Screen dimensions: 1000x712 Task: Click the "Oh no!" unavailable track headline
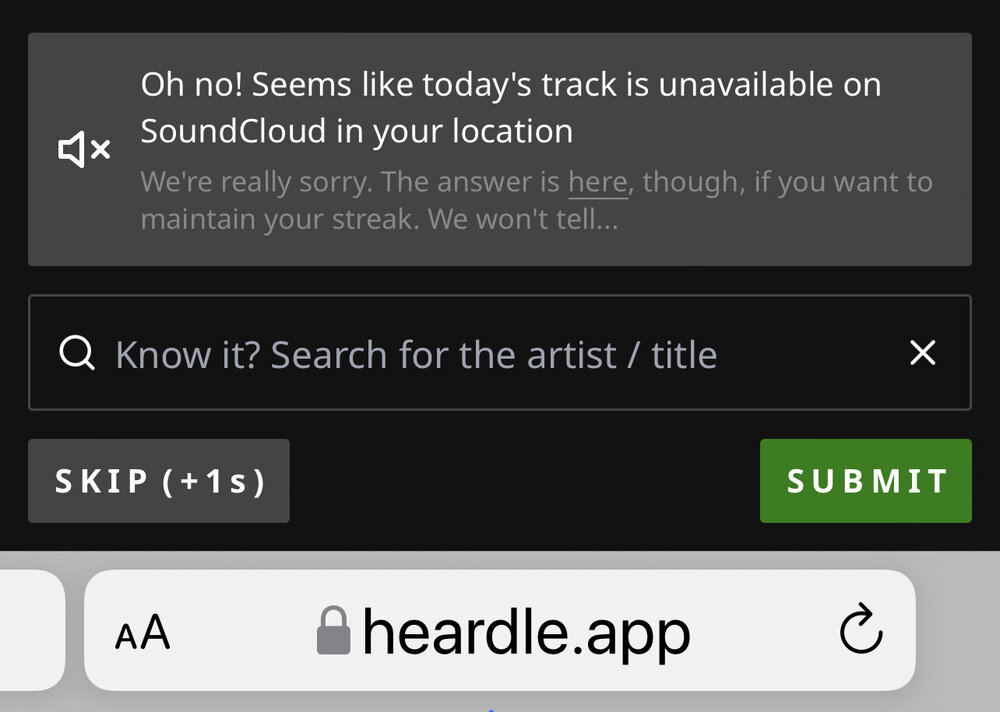pos(510,85)
